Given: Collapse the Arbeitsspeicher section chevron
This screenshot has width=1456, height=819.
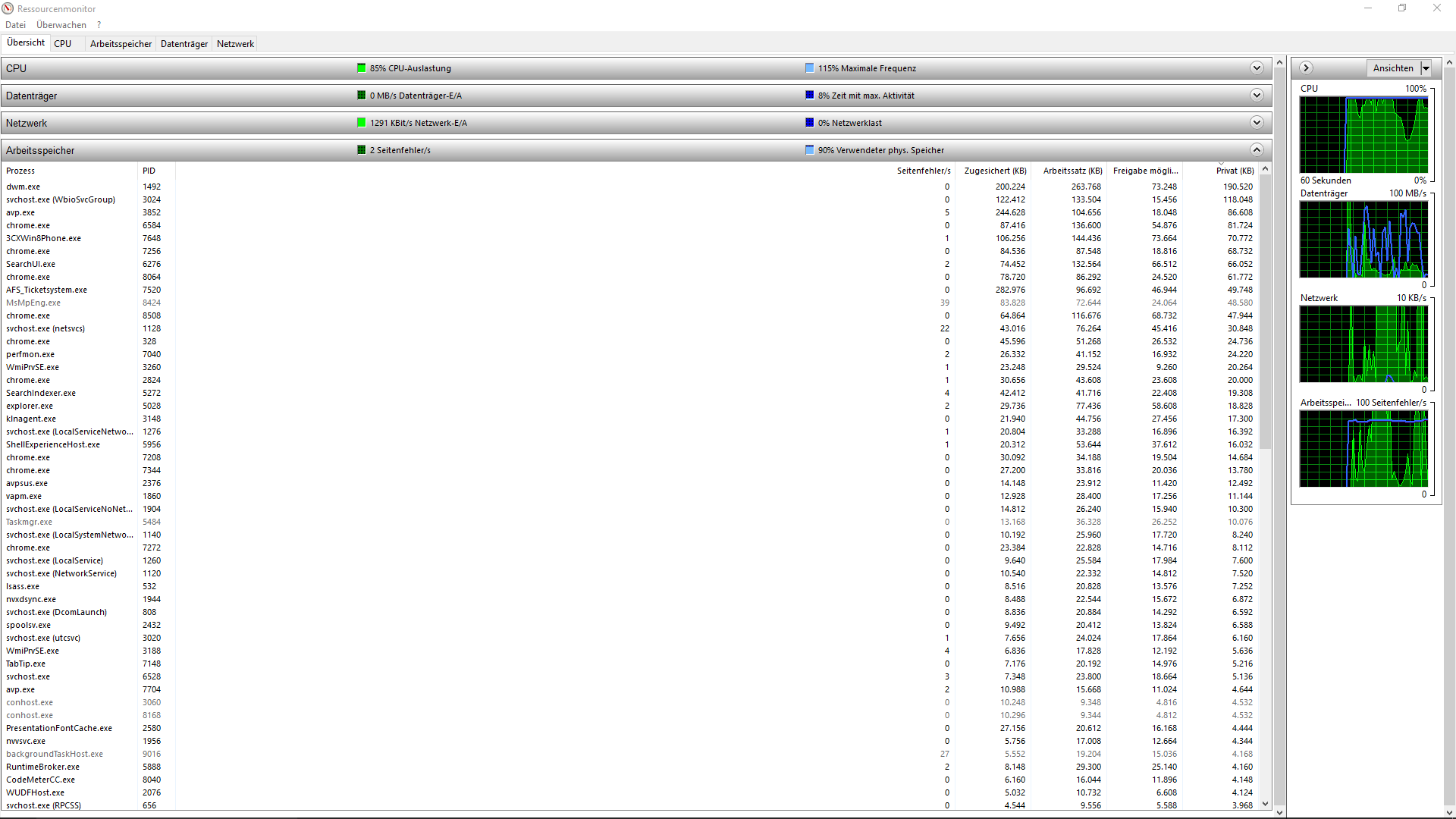Looking at the screenshot, I should coord(1257,150).
